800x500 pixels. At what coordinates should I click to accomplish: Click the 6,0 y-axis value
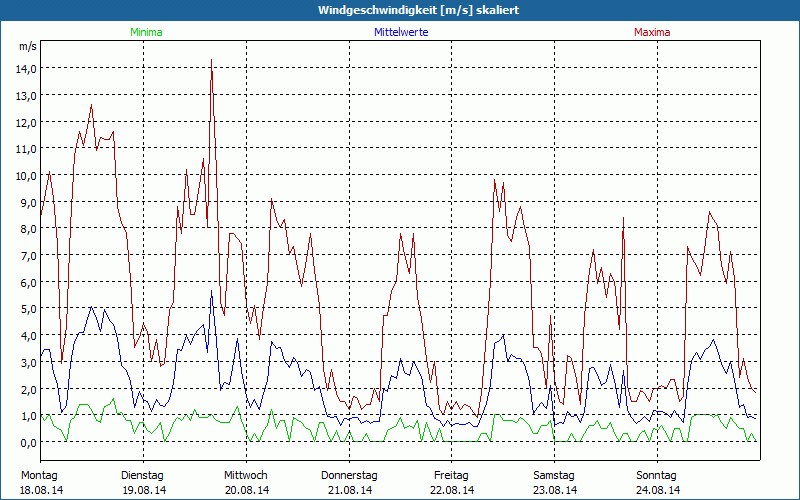point(29,282)
